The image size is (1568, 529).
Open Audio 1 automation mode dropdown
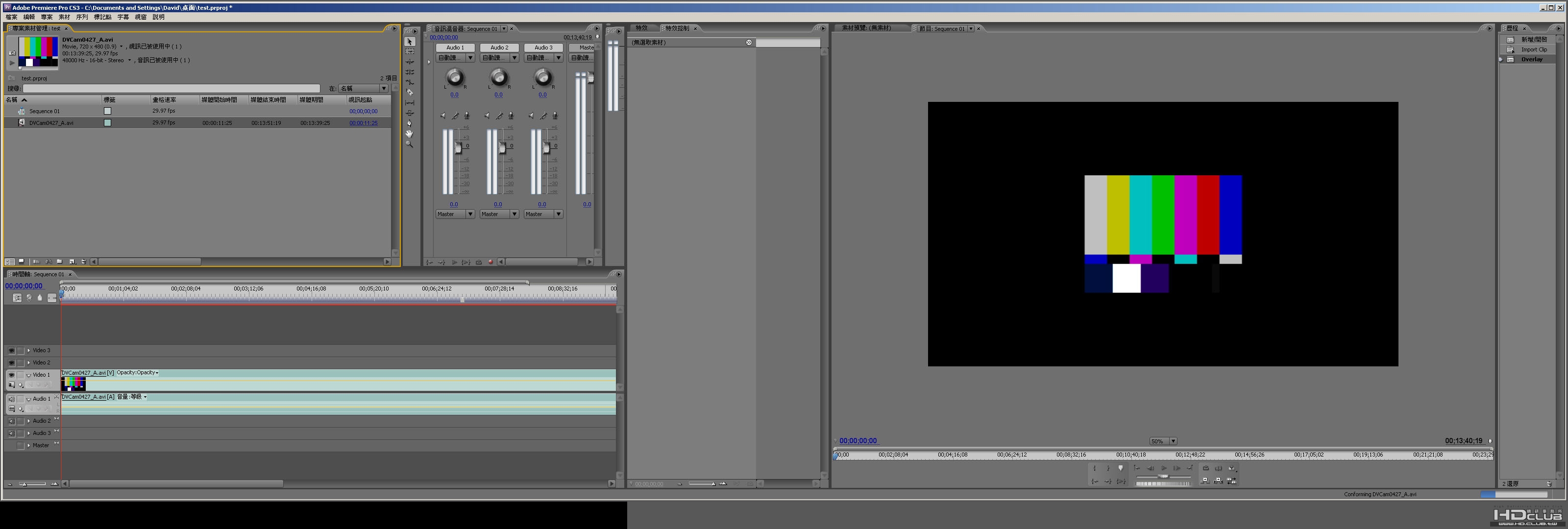455,58
